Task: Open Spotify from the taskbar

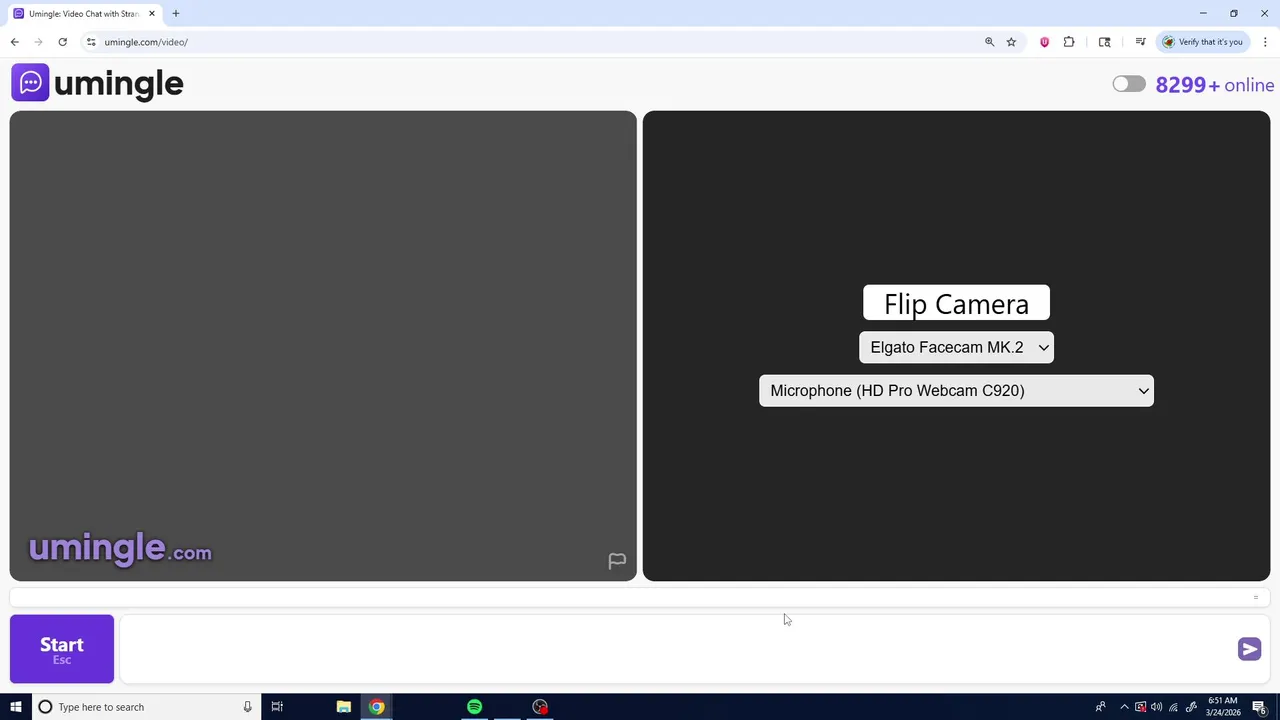Action: [474, 707]
